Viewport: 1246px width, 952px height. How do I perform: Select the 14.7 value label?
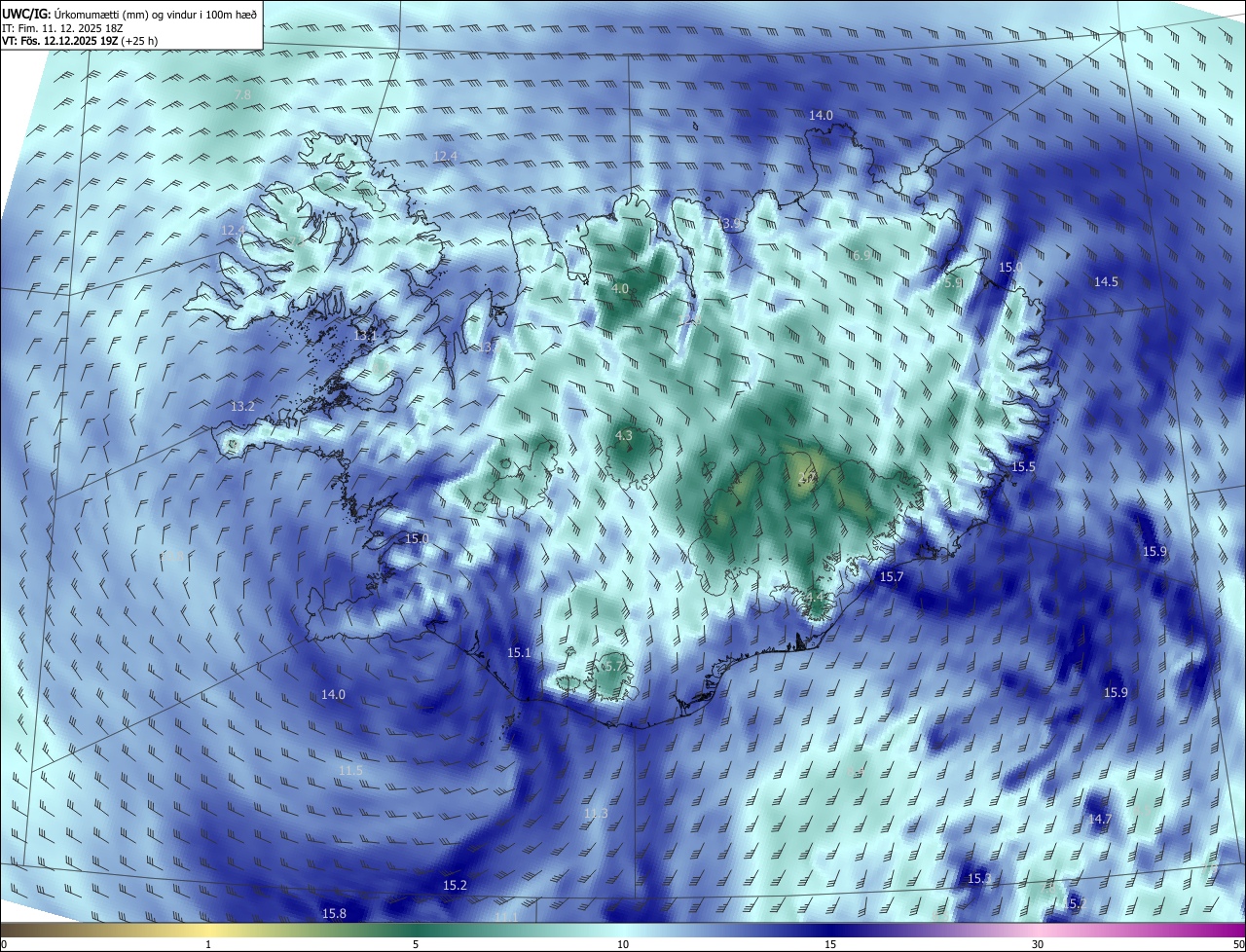(x=1100, y=819)
